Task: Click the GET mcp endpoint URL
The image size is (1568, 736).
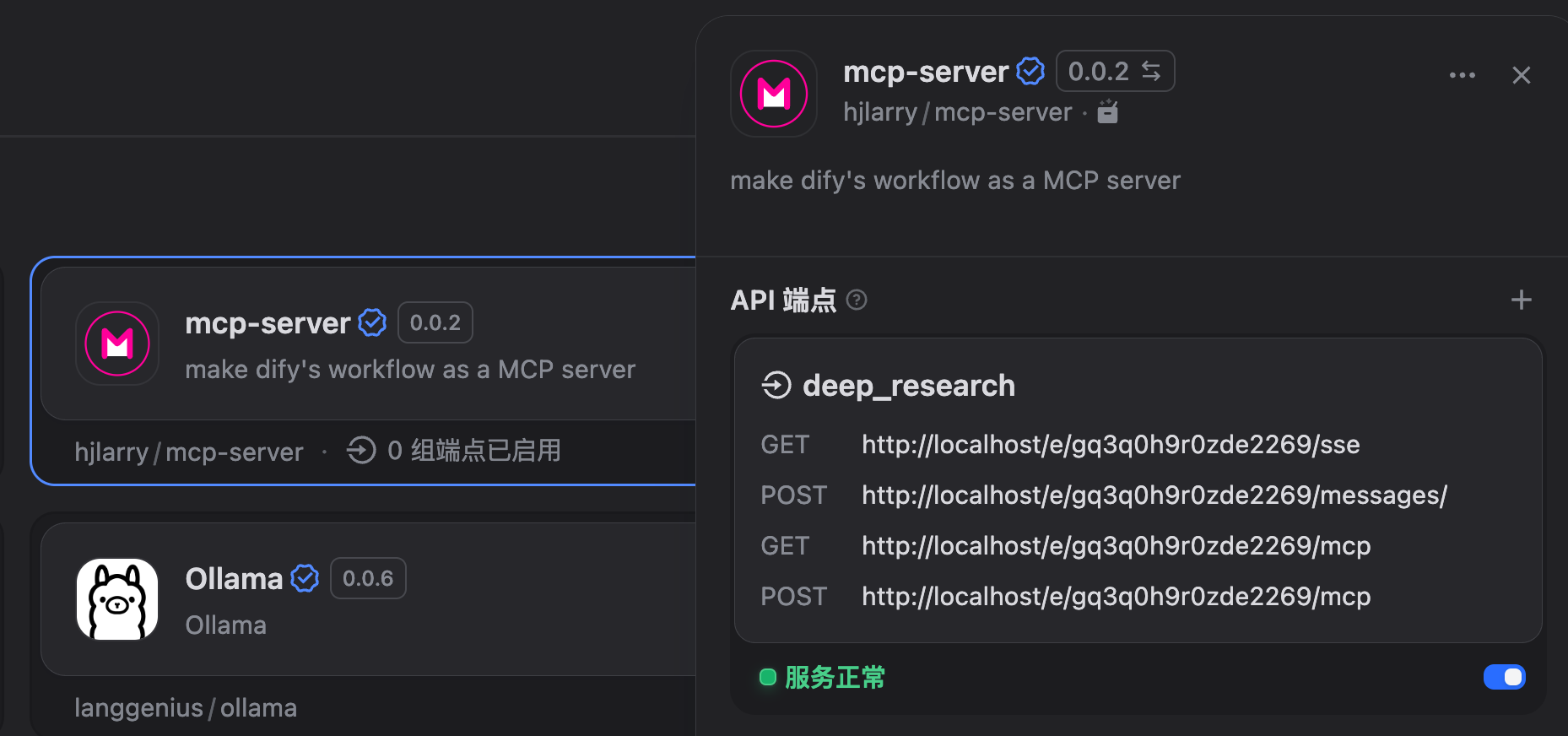Action: (1116, 546)
